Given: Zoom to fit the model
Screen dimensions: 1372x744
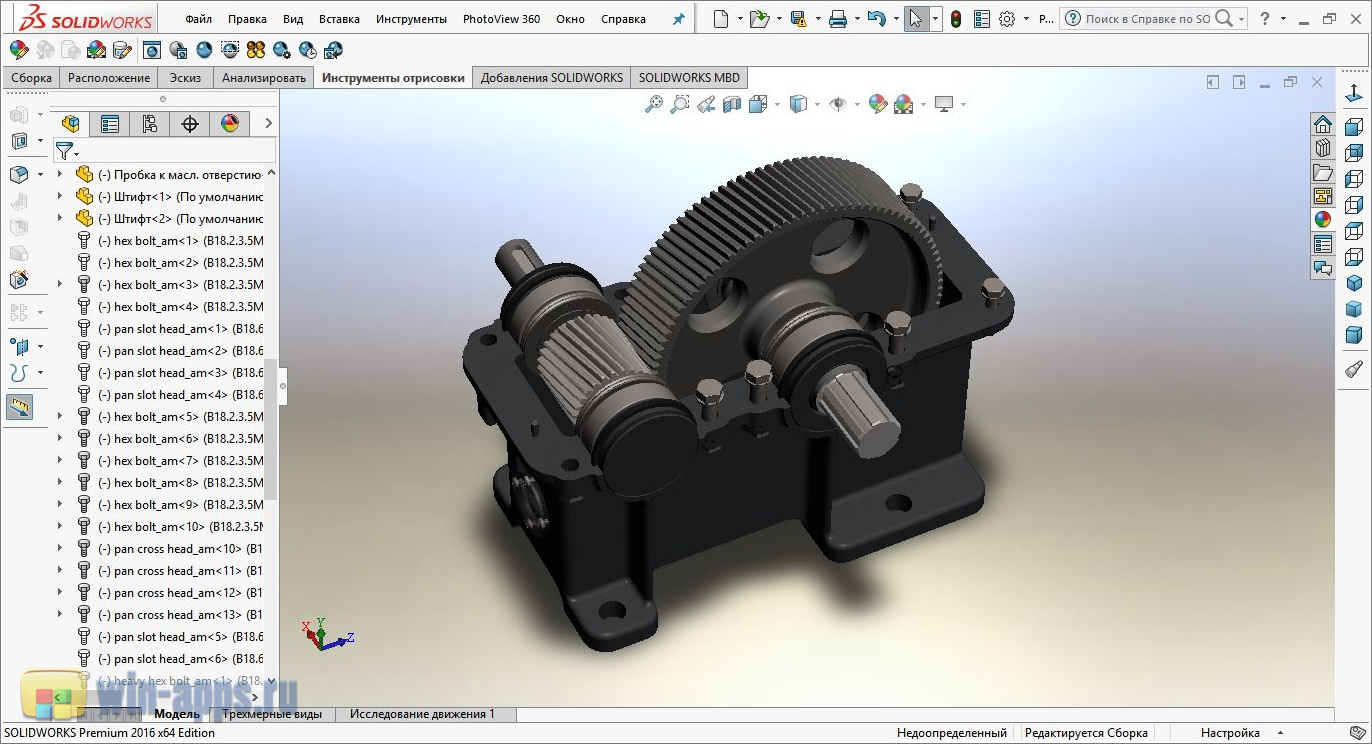Looking at the screenshot, I should pos(654,103).
